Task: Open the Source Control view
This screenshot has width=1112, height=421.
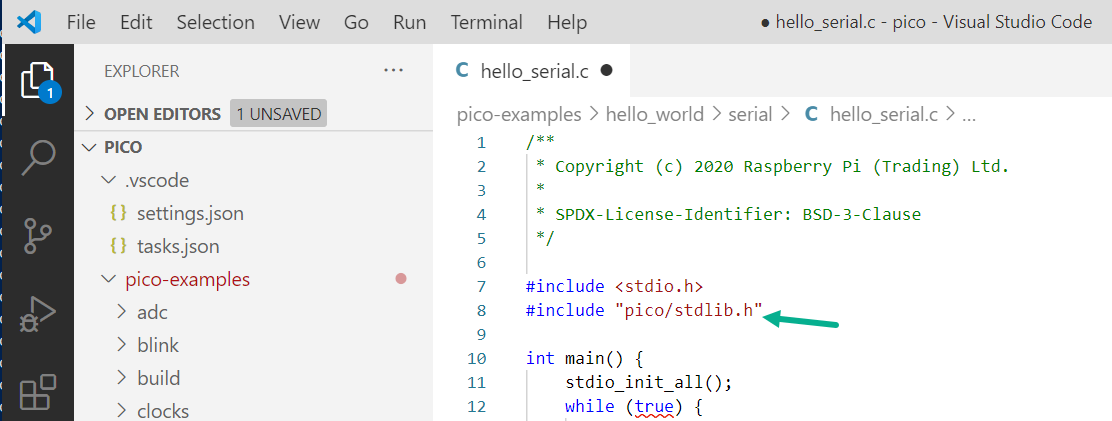Action: pyautogui.click(x=38, y=236)
